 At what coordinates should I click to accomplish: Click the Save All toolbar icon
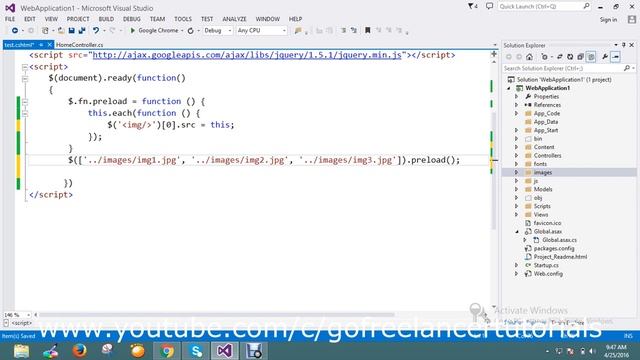click(82, 31)
